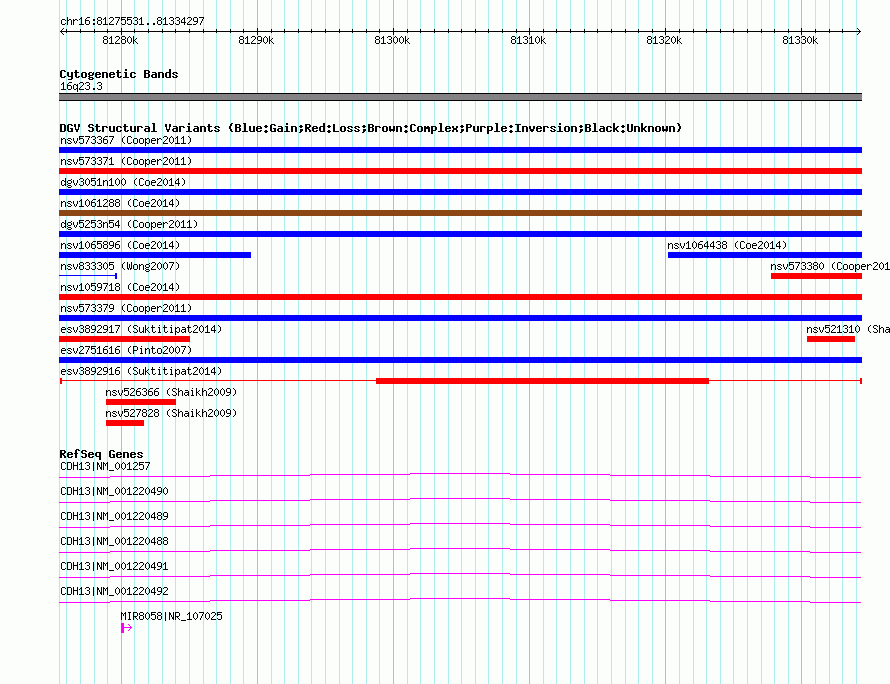
Task: Open nsv527828 (Shaikh2009) label
Action: (x=171, y=413)
